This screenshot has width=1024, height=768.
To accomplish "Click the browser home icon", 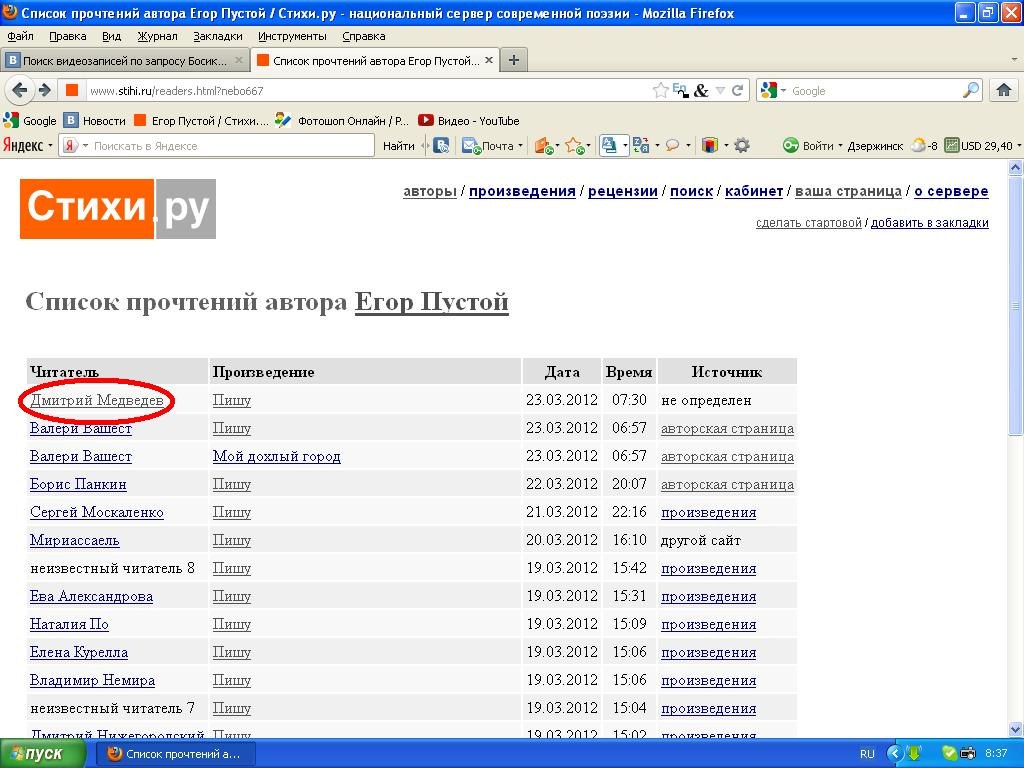I will 1004,90.
